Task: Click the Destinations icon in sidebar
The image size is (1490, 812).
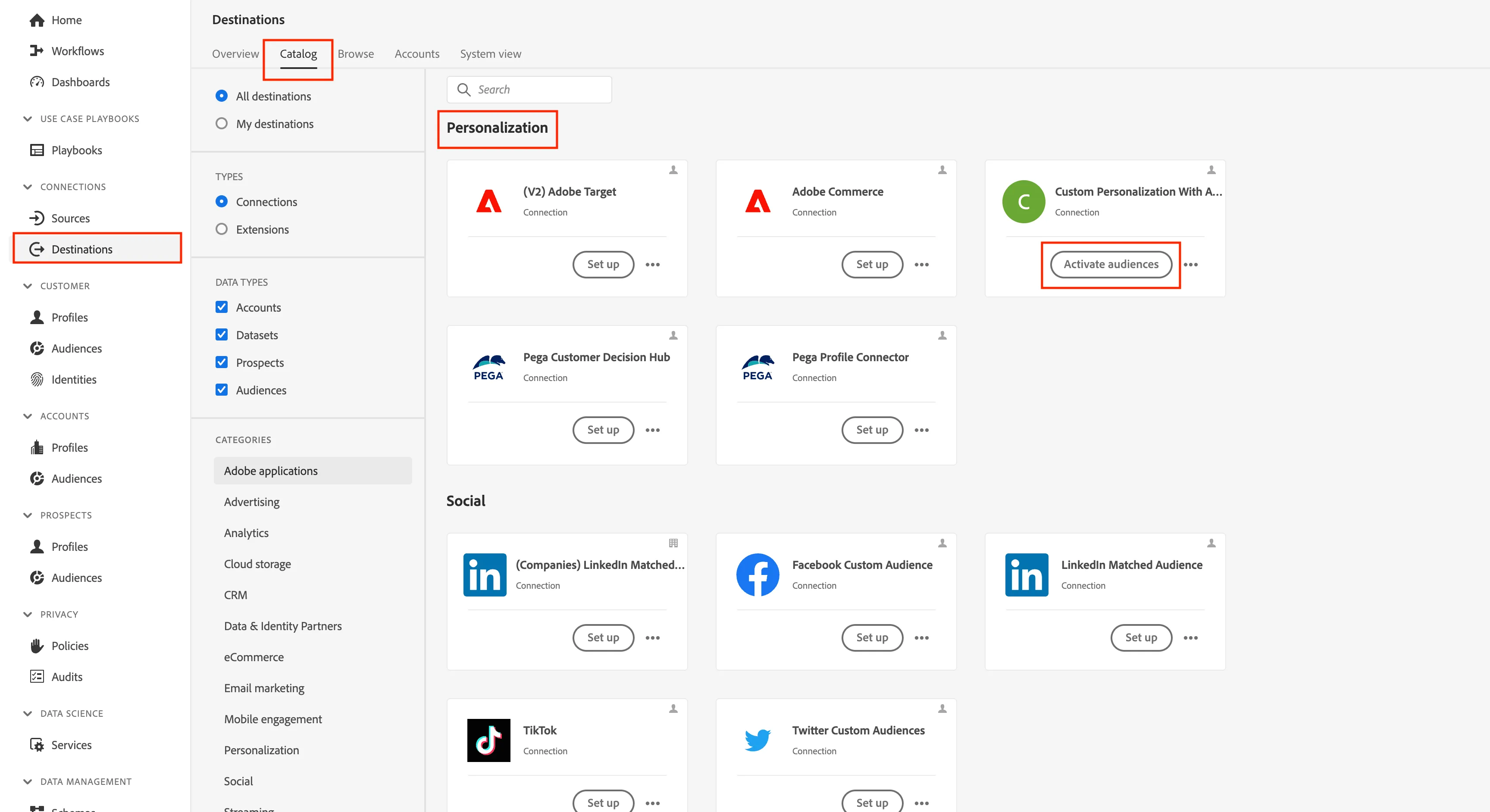Action: point(37,249)
